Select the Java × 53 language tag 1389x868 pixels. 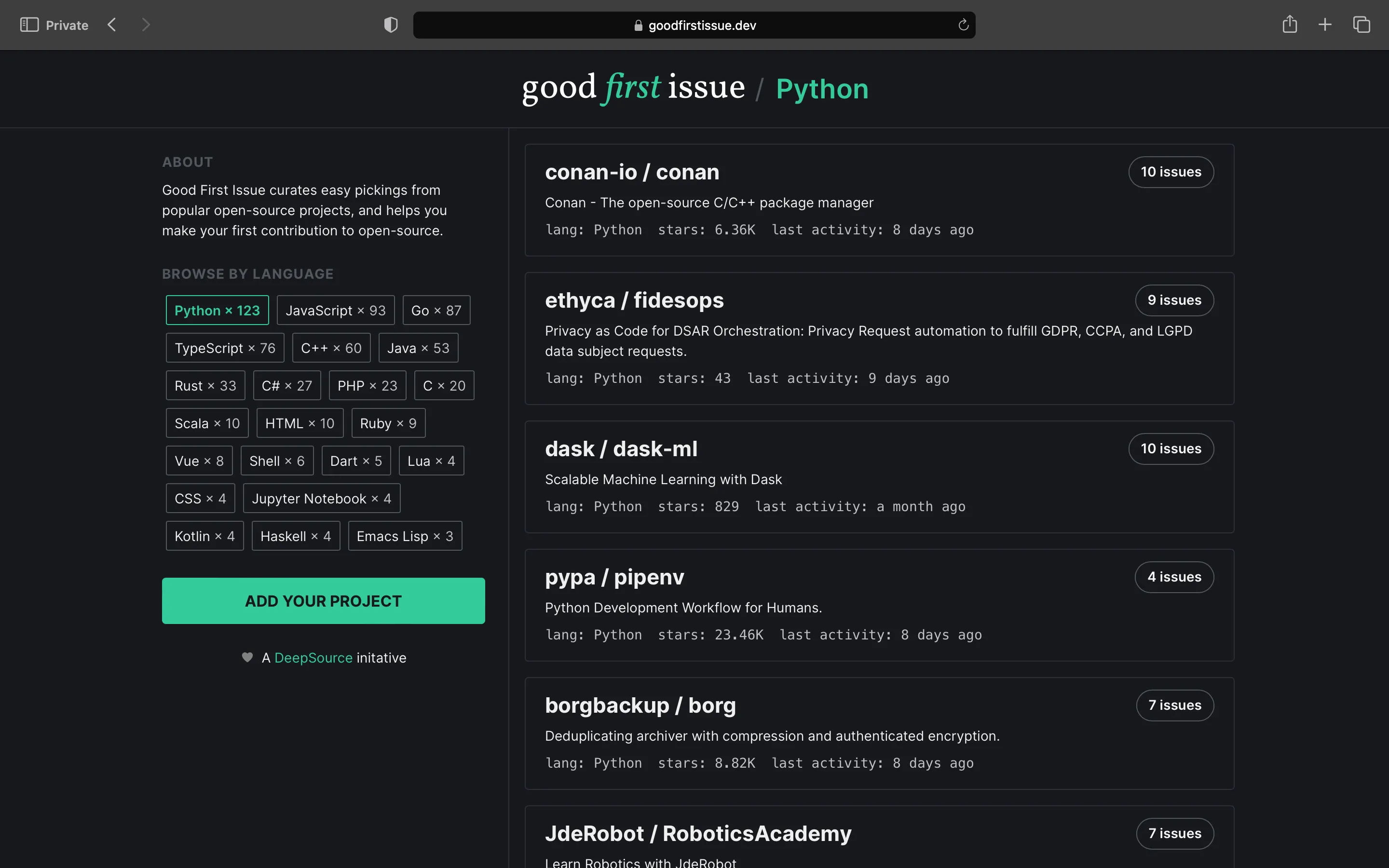point(419,348)
